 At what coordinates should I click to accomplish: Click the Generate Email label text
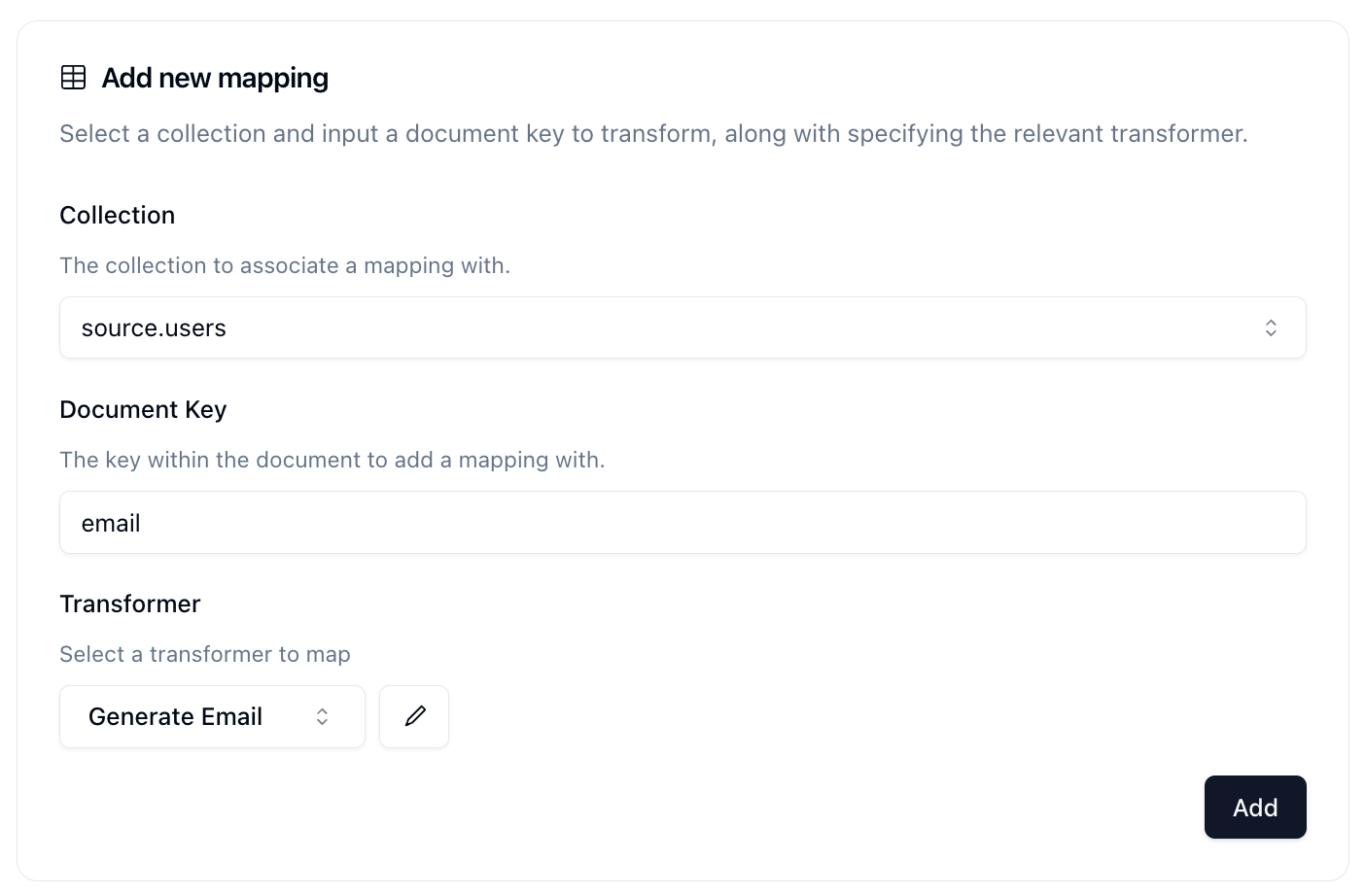[175, 717]
